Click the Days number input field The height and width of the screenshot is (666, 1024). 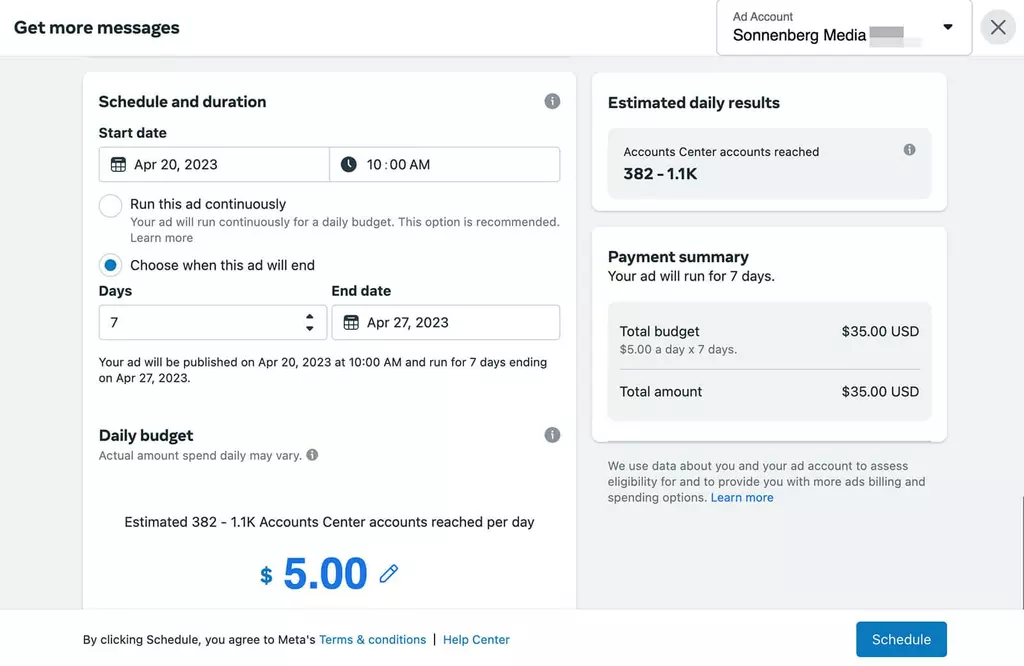point(200,323)
